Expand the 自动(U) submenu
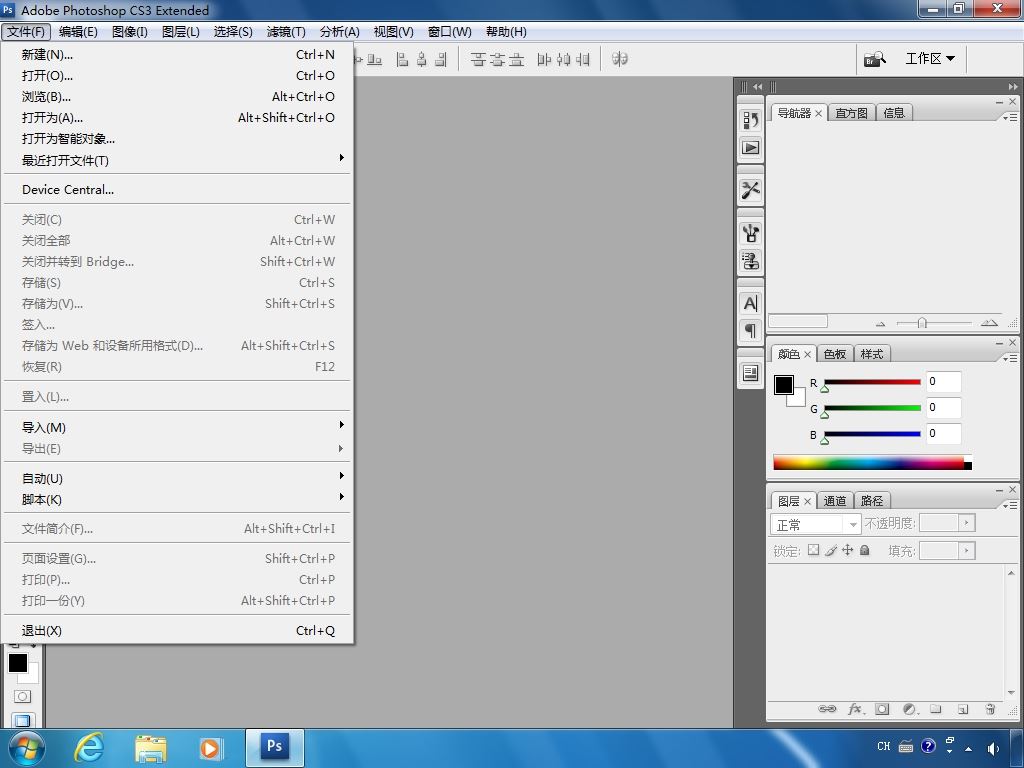 [178, 478]
